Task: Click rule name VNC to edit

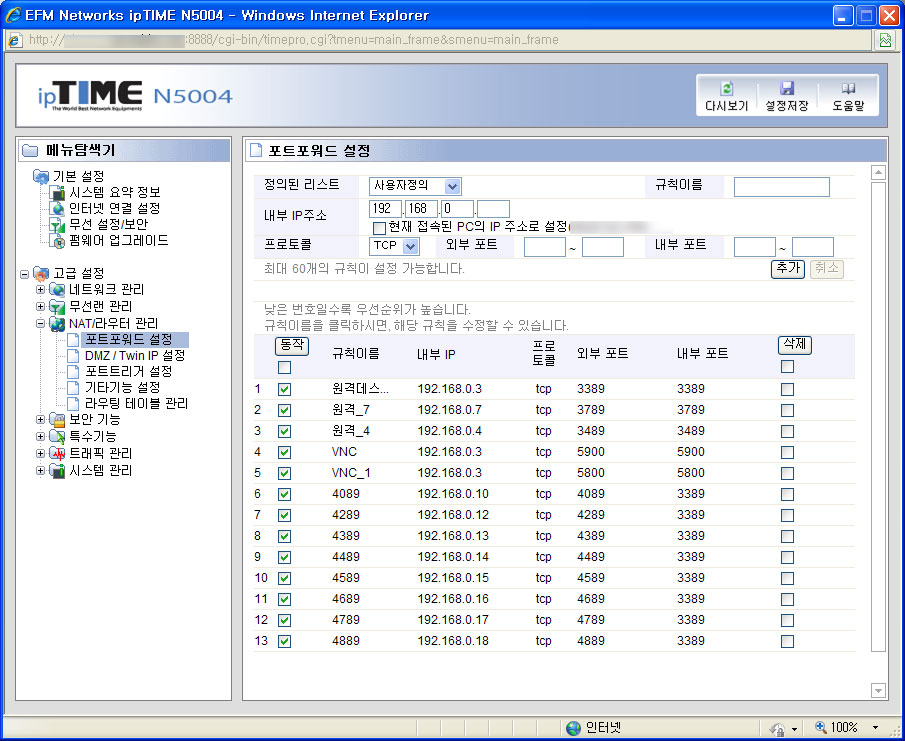Action: [x=345, y=452]
